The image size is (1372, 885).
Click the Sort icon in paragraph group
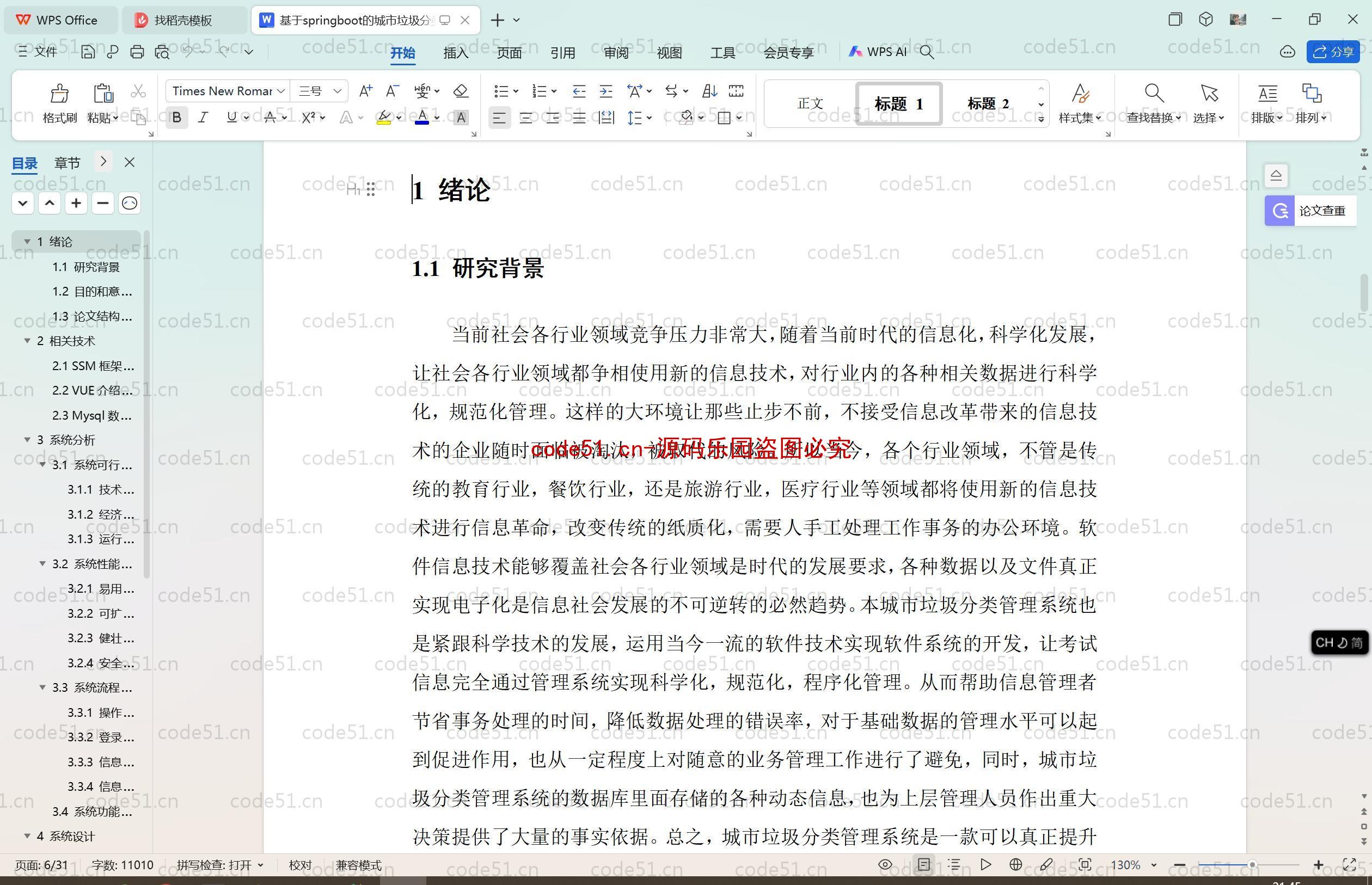709,91
